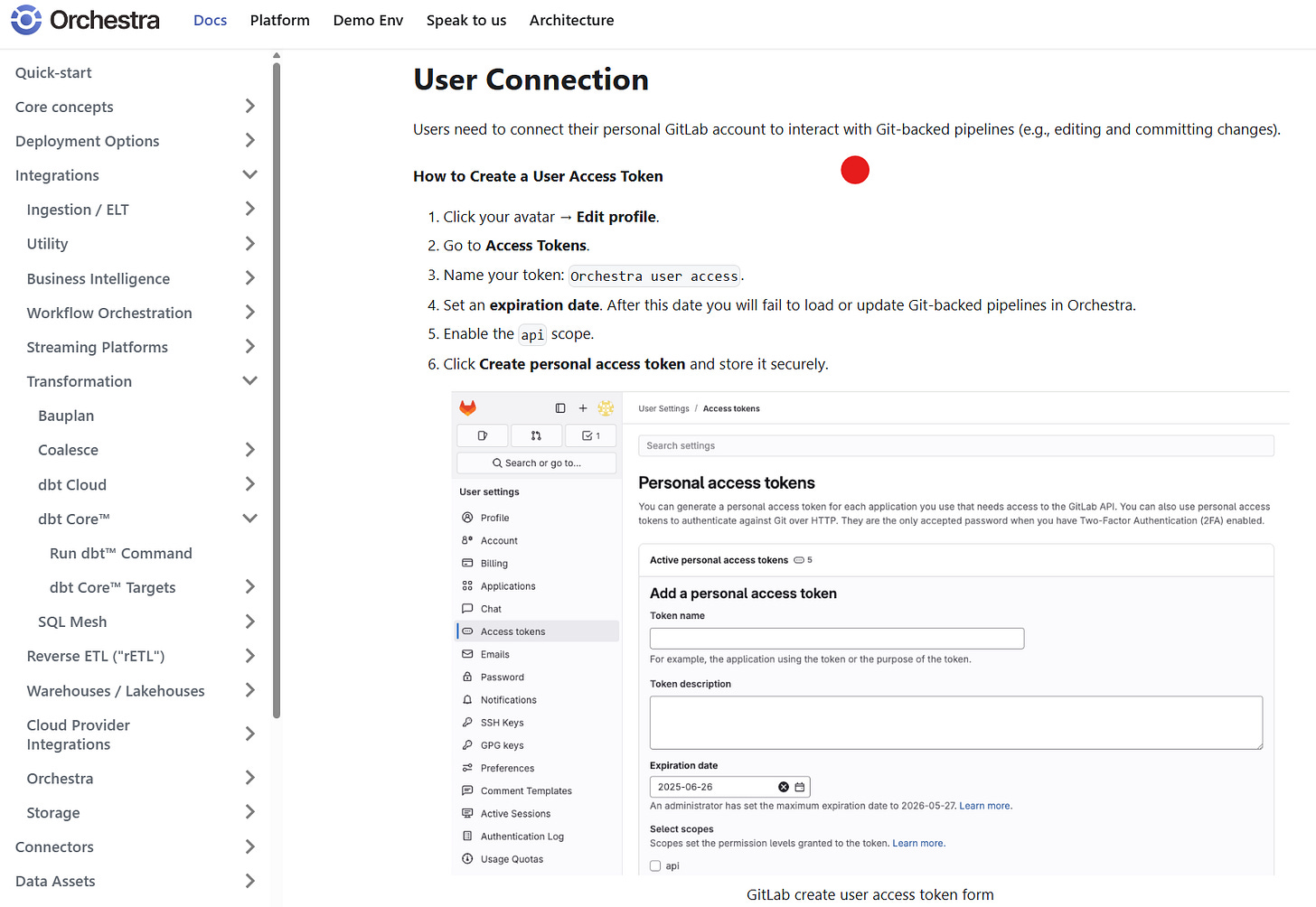Open the expiration date calendar picker
Screen dimensions: 1316x907
coord(800,787)
